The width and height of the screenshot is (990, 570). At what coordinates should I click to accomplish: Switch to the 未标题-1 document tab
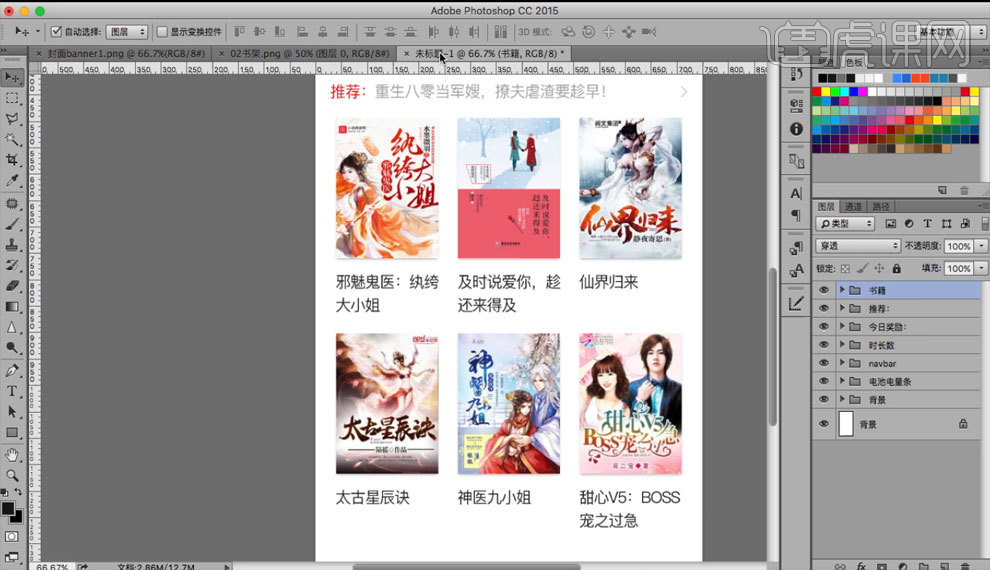[486, 54]
